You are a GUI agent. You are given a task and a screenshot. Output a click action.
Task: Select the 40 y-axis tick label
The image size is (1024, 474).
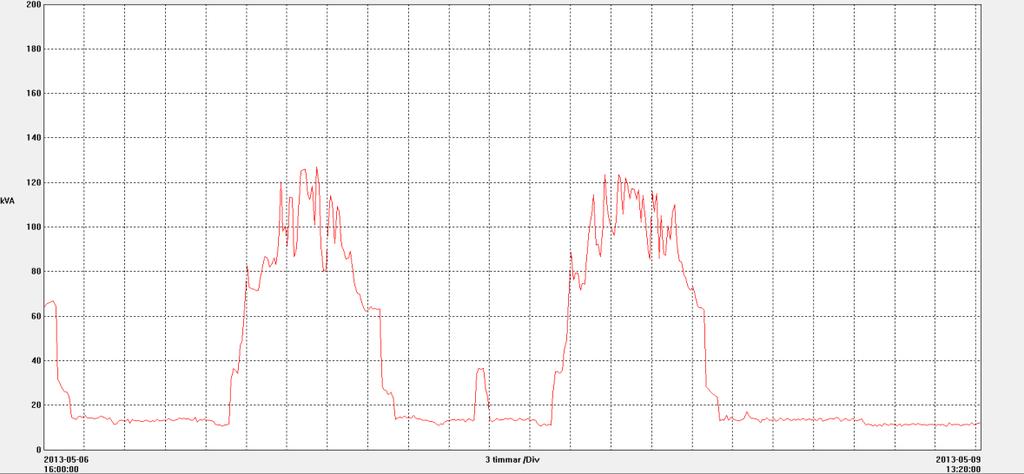(x=35, y=360)
